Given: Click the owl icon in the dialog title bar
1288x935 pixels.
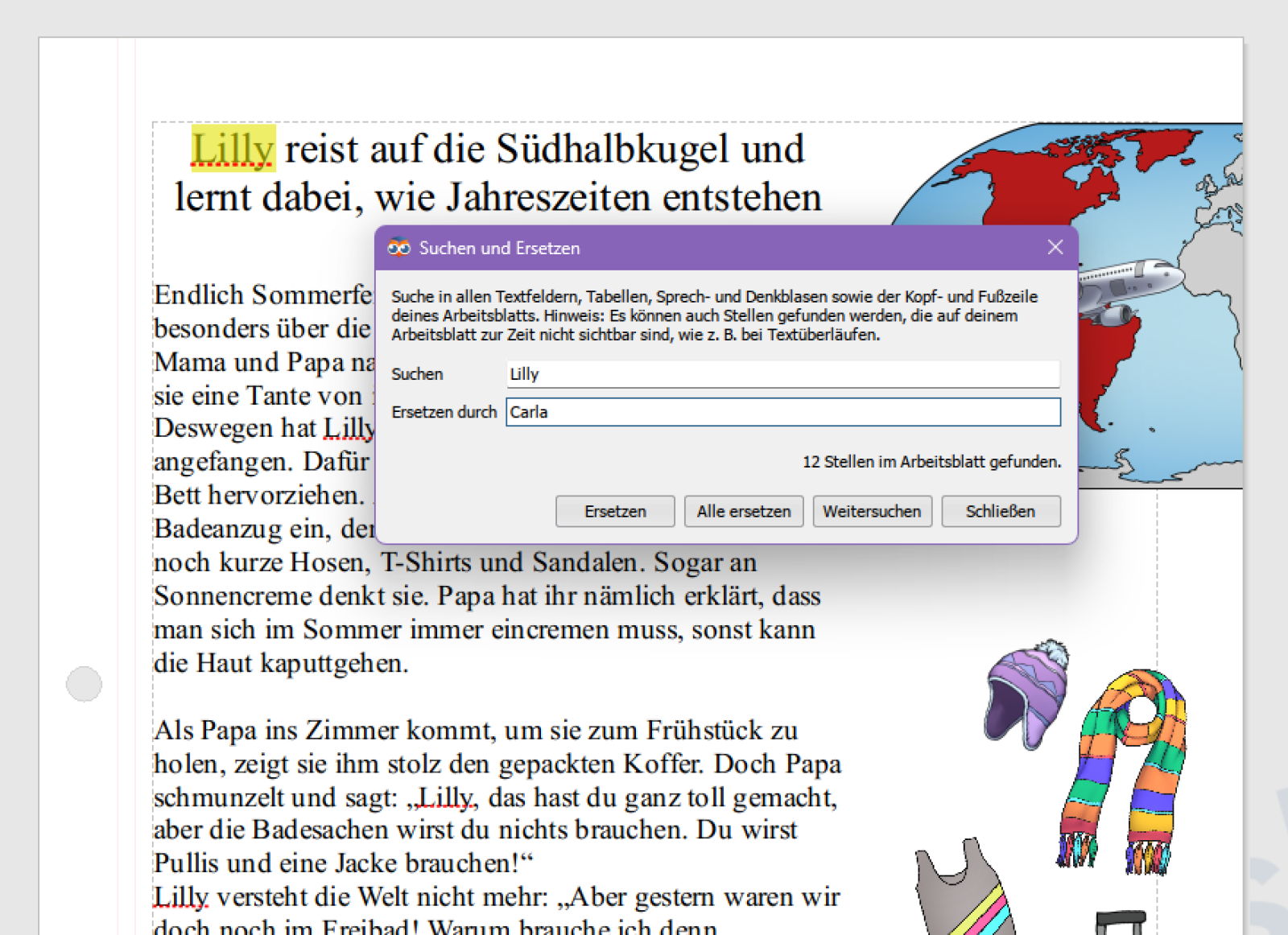Looking at the screenshot, I should tap(398, 248).
